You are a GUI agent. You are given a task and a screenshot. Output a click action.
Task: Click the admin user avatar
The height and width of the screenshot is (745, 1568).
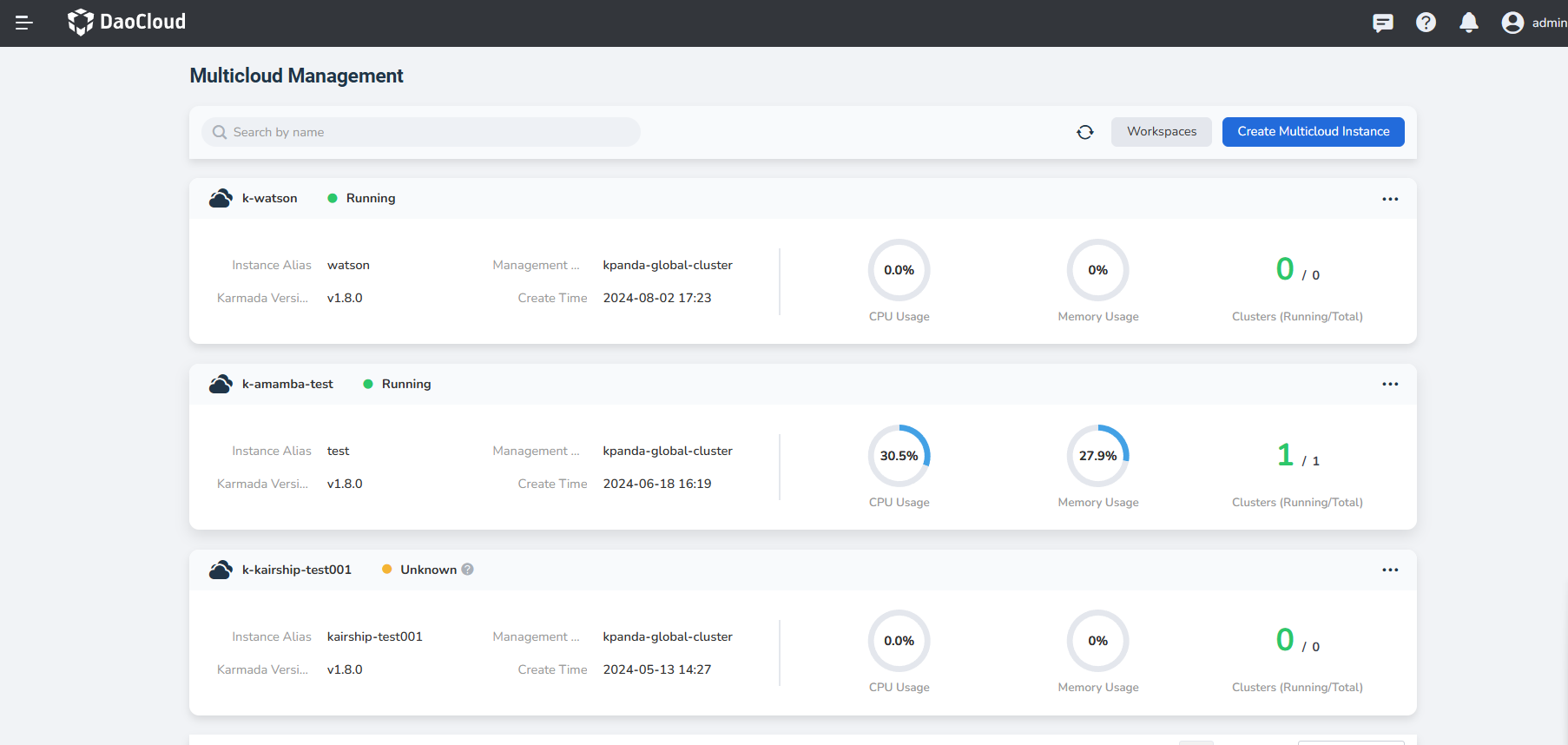point(1512,23)
